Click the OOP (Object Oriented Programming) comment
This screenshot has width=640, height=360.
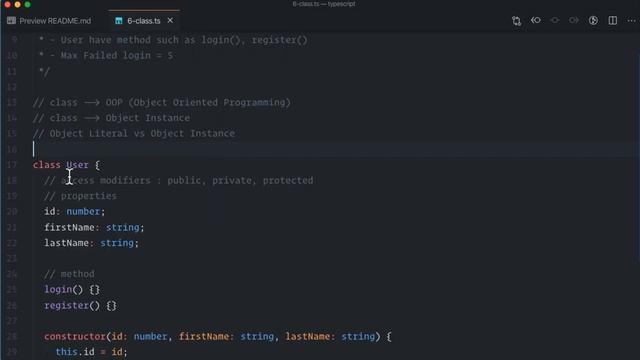(162, 102)
